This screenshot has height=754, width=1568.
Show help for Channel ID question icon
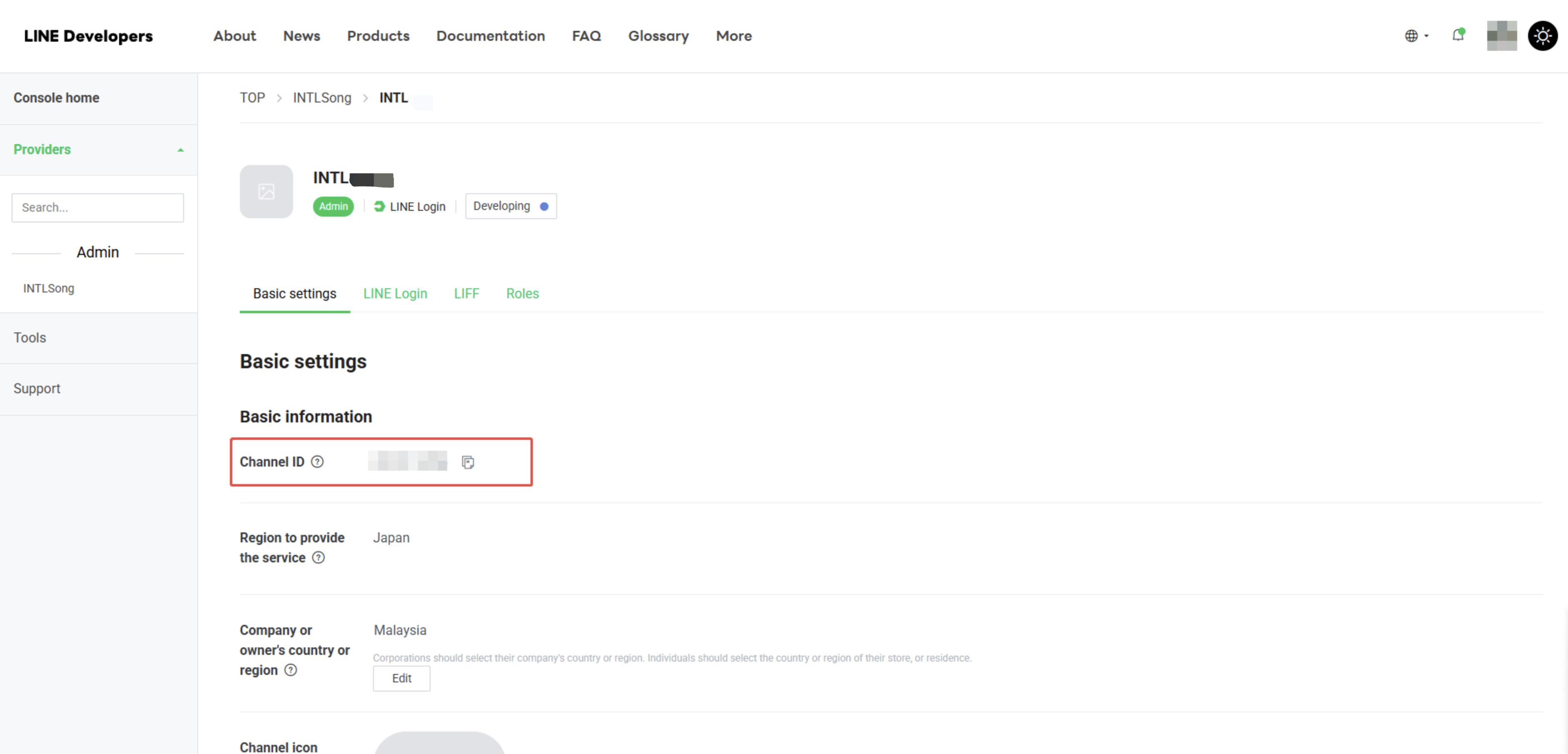click(317, 462)
